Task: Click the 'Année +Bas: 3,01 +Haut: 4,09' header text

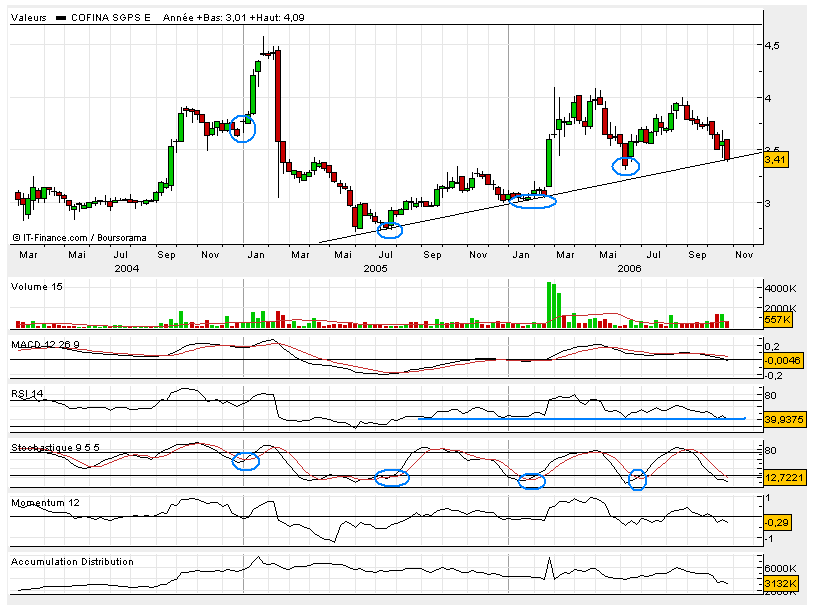Action: [x=233, y=18]
